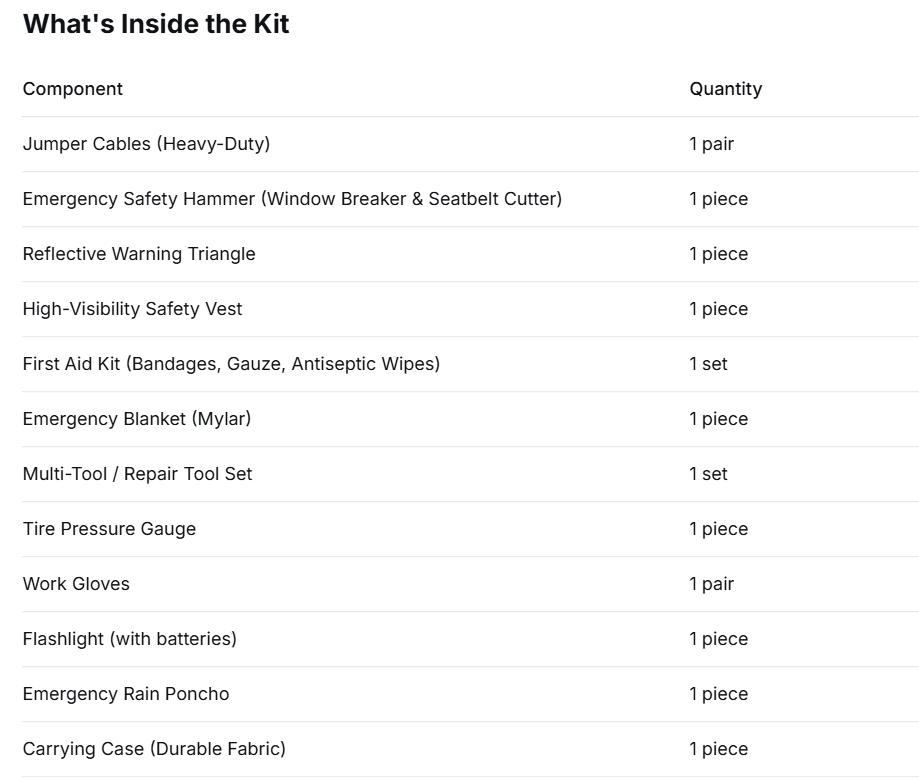Select the Emergency Blanket (Mylar) entry
The width and height of the screenshot is (919, 780).
click(137, 419)
